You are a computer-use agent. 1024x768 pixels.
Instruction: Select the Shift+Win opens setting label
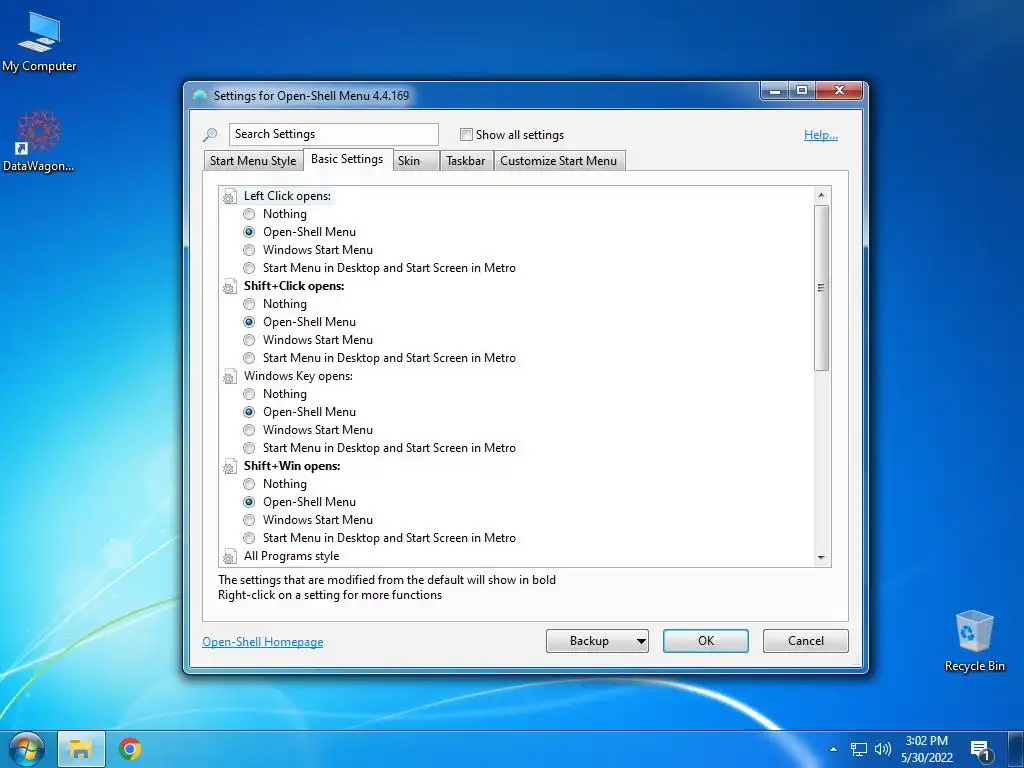click(x=292, y=466)
